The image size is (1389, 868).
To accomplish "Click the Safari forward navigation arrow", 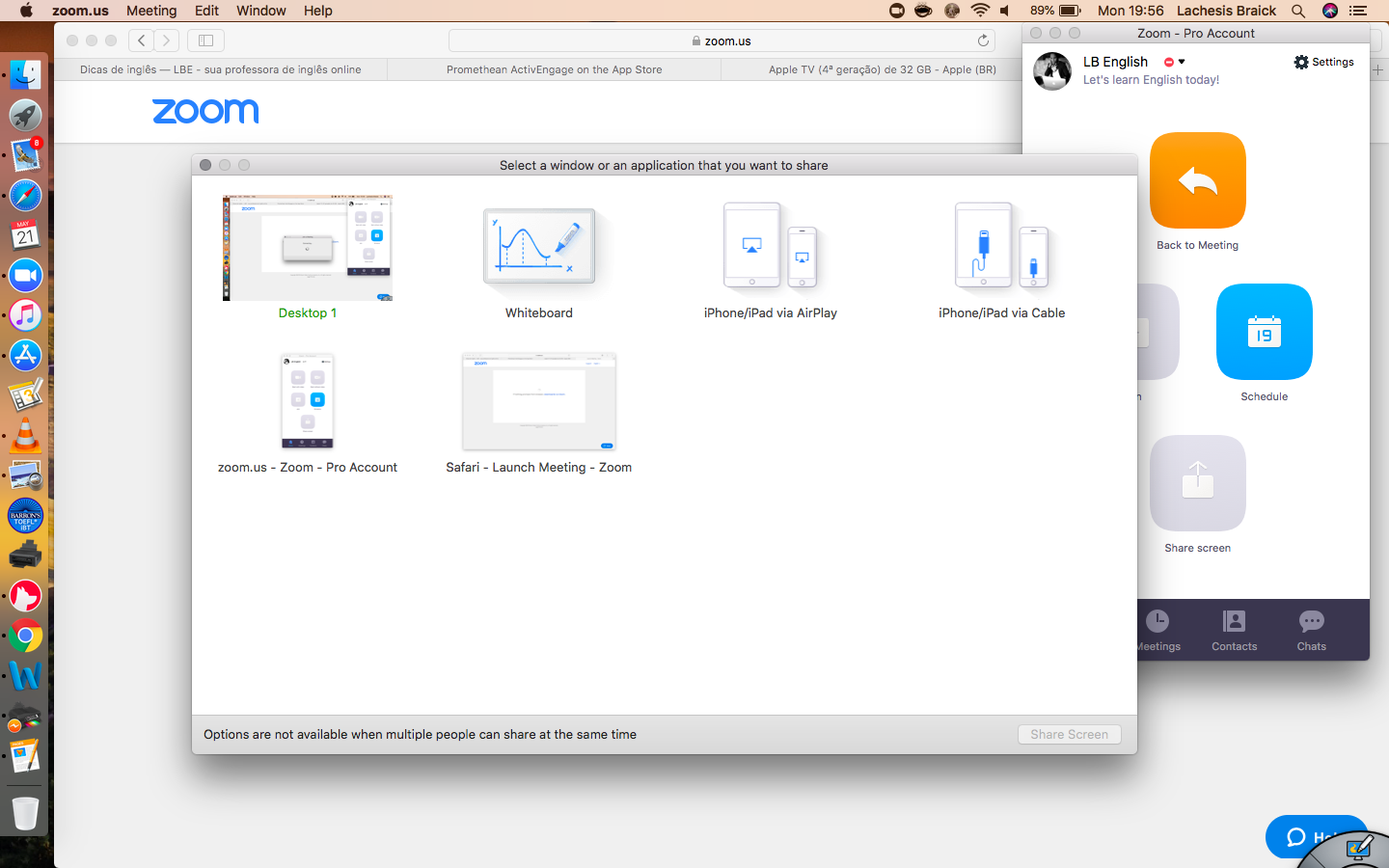I will coord(167,41).
